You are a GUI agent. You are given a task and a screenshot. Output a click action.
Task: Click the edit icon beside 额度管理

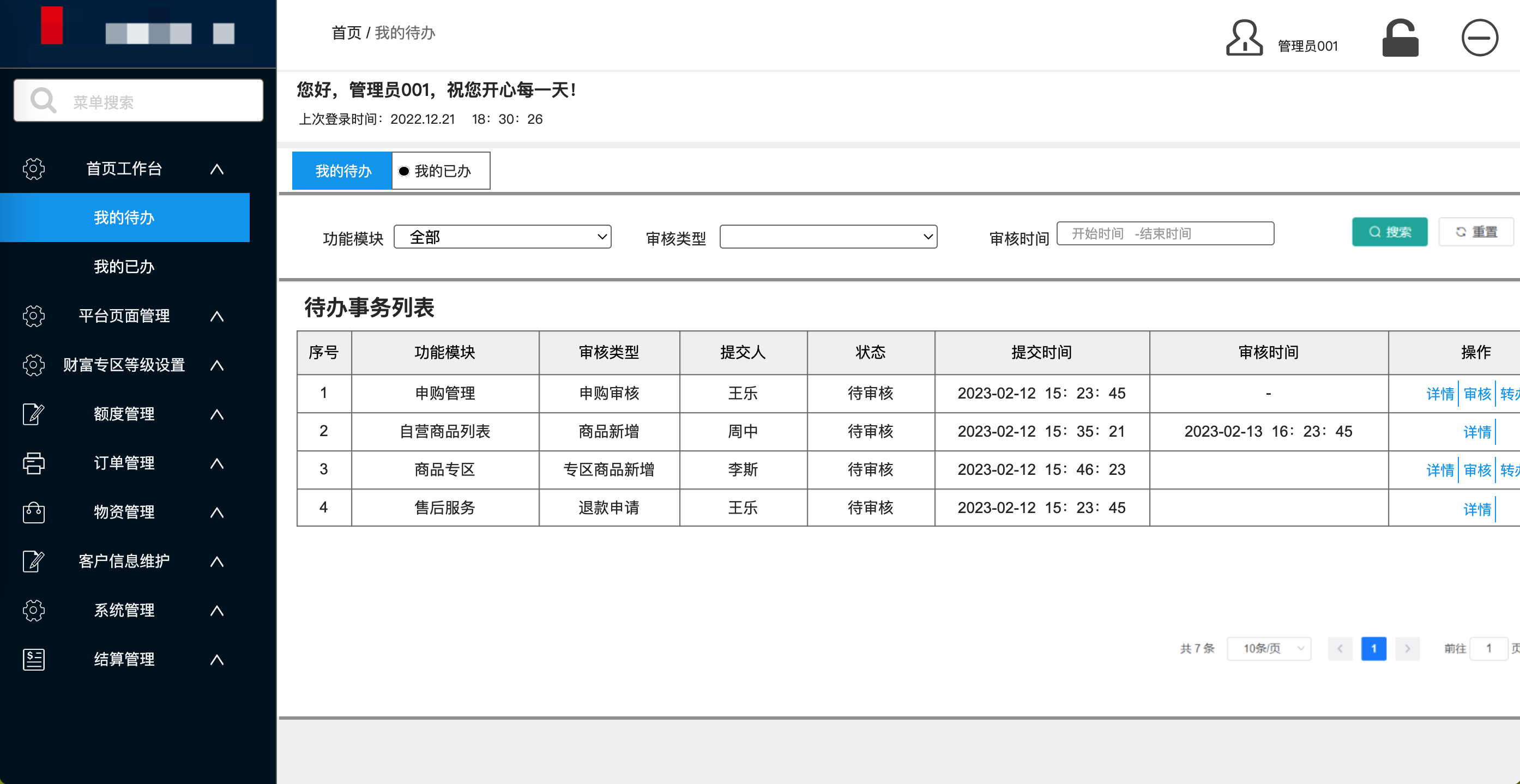tap(33, 414)
